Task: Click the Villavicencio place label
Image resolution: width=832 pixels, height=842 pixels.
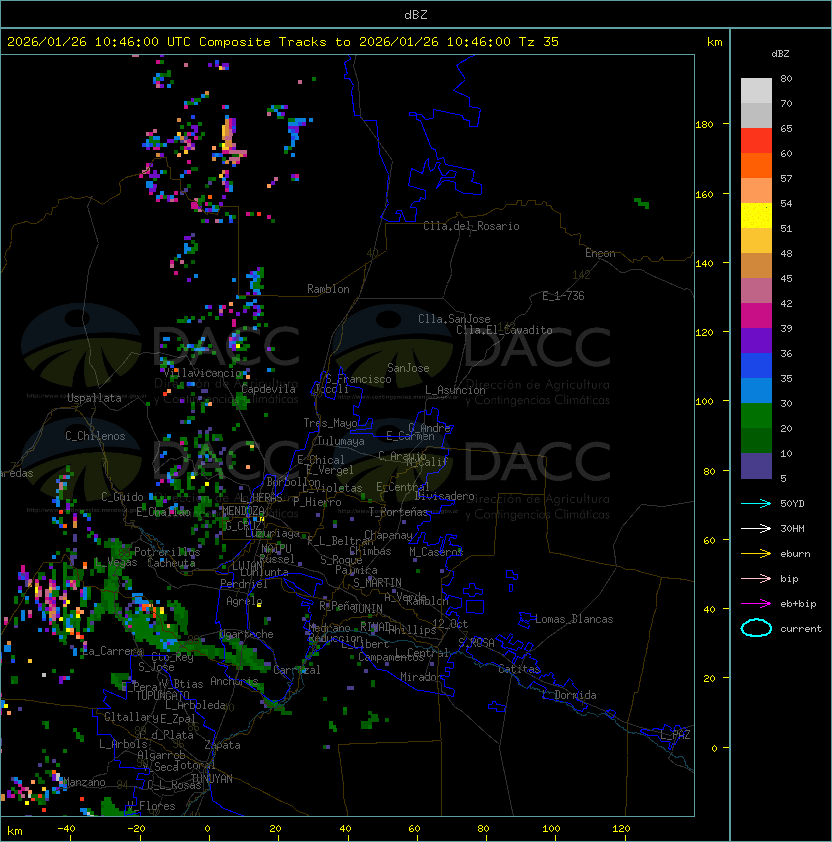Action: click(202, 373)
